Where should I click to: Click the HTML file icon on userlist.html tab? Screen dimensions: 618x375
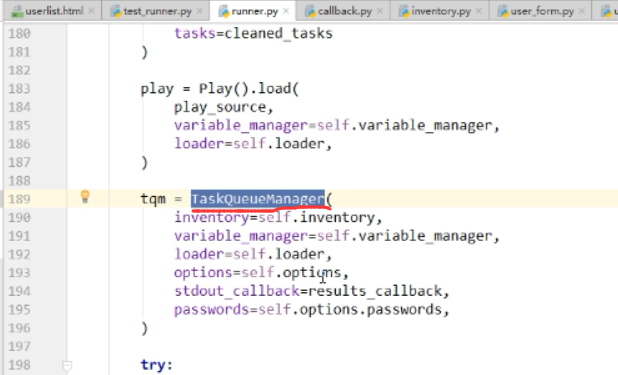tap(17, 11)
